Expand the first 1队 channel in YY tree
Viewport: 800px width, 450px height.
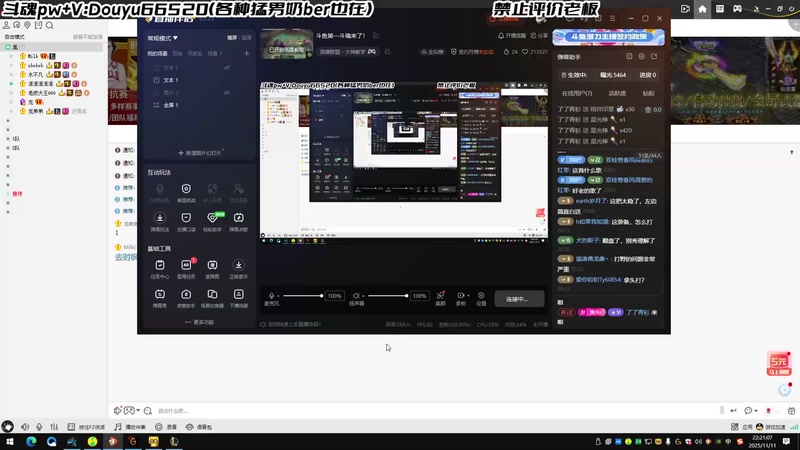tap(8, 139)
